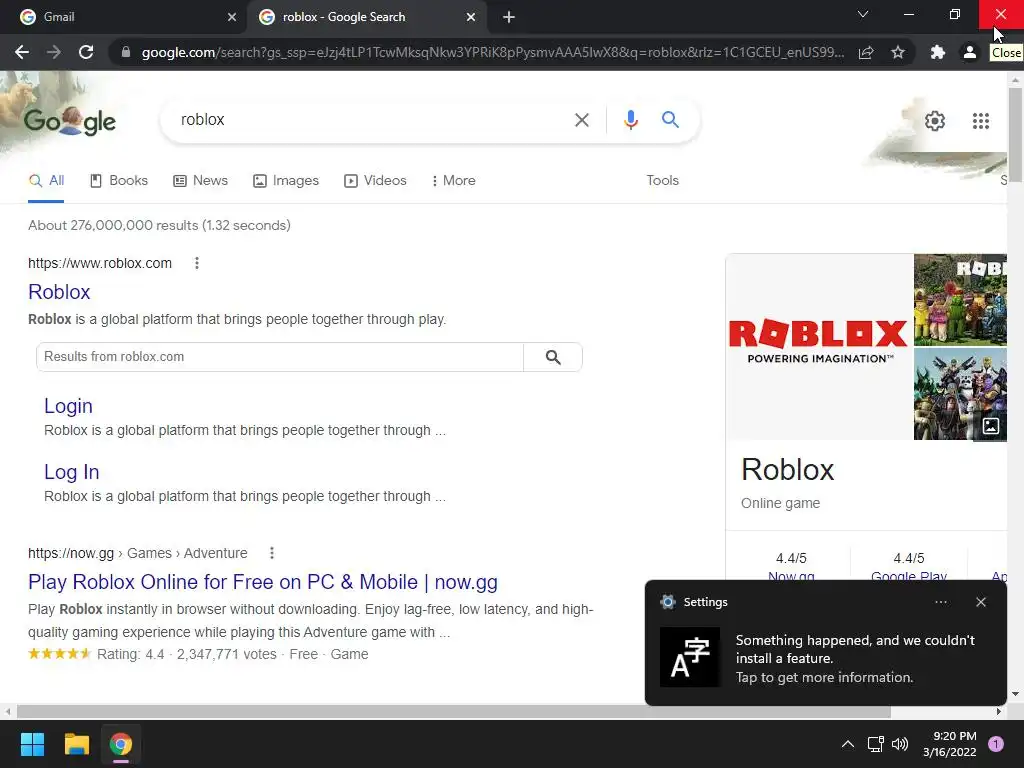Open the notification center badge
This screenshot has height=768, width=1024.
coord(996,744)
